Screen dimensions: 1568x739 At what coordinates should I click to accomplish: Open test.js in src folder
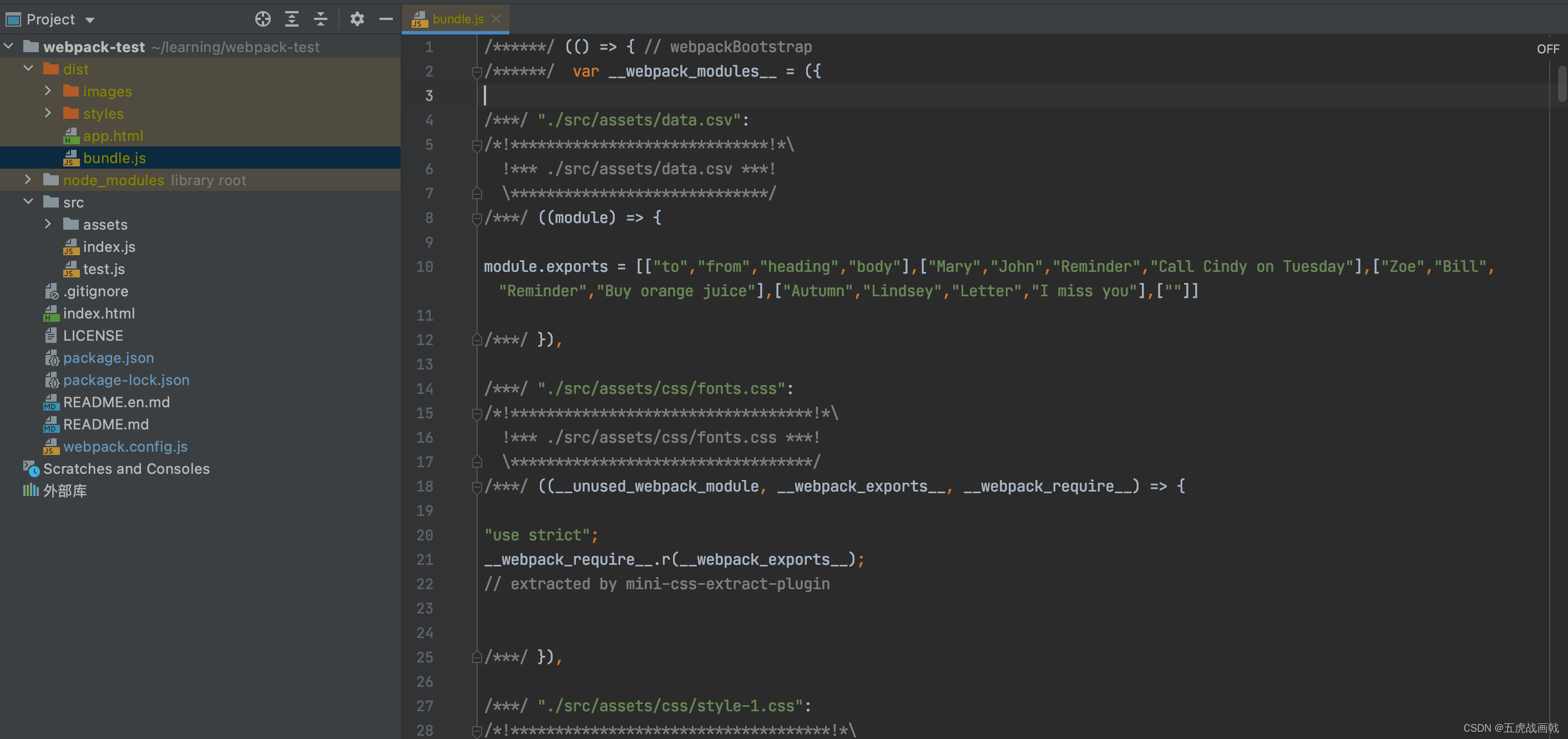point(104,269)
